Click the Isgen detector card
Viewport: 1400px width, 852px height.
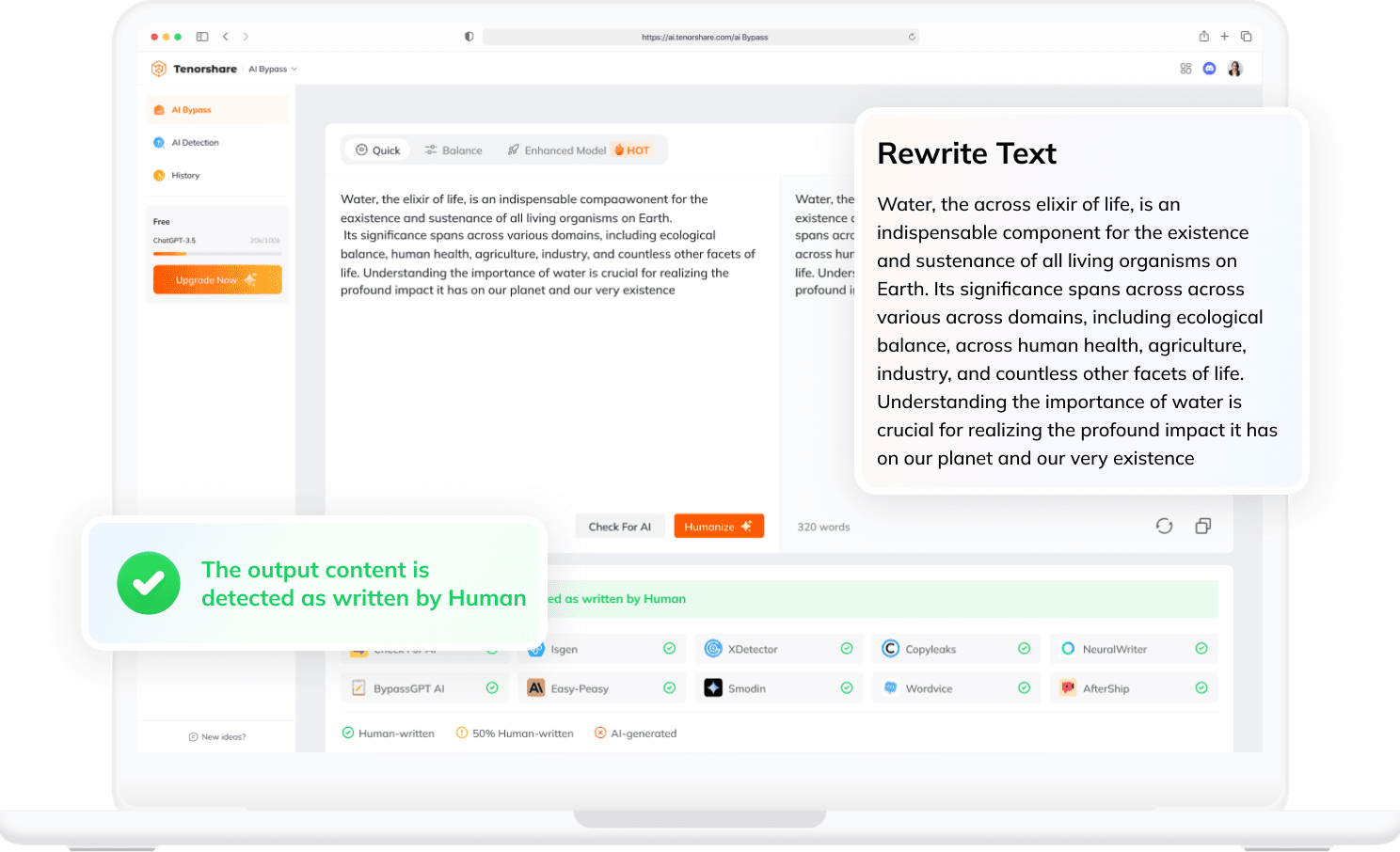(601, 649)
